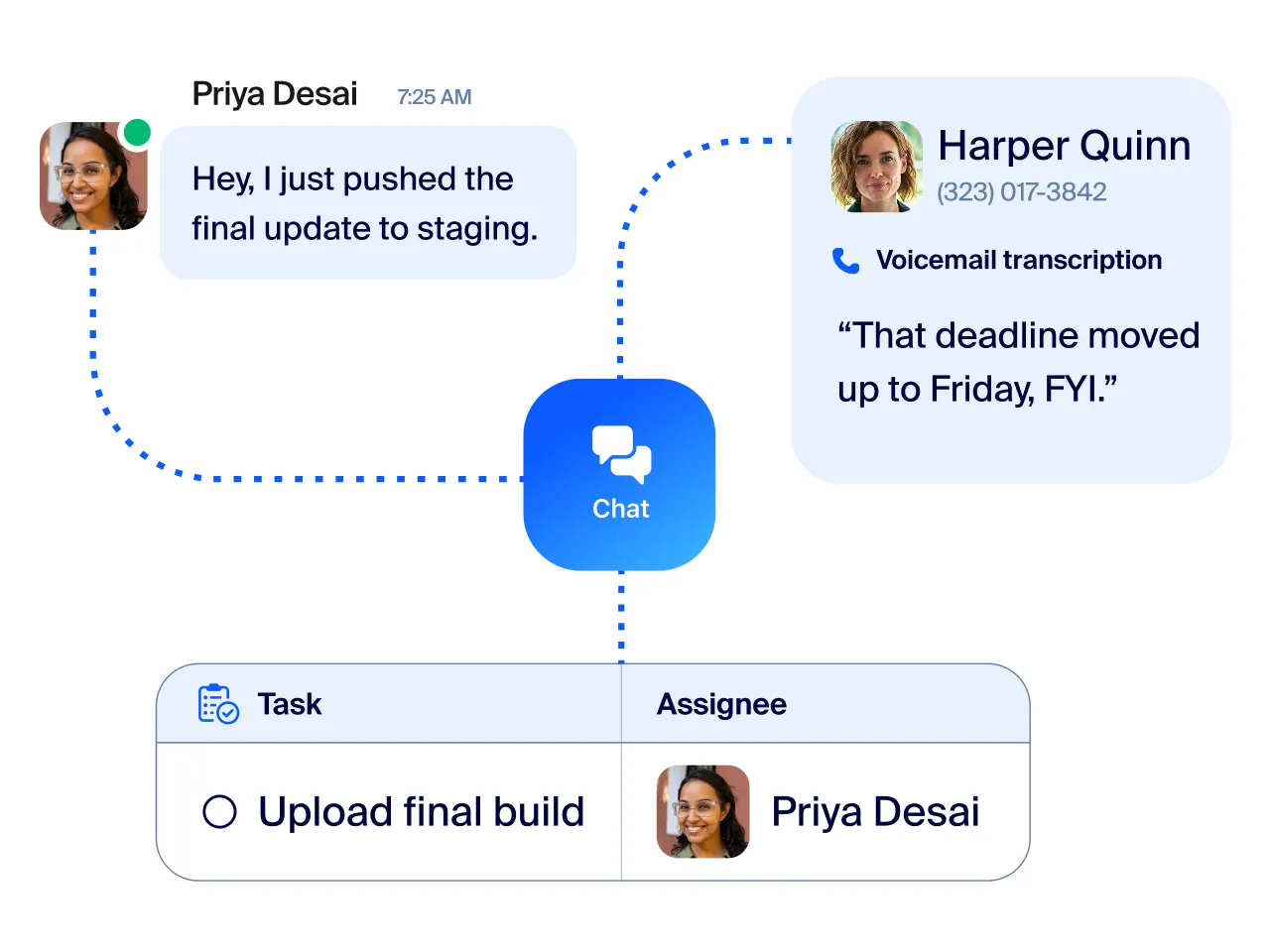Click Priya Desai's green online status dot
The image size is (1270, 952).
pos(137,133)
